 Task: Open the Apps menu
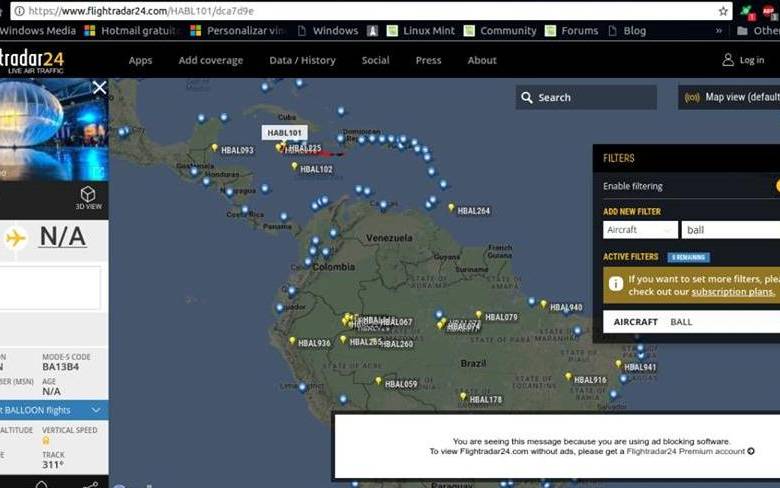click(140, 60)
